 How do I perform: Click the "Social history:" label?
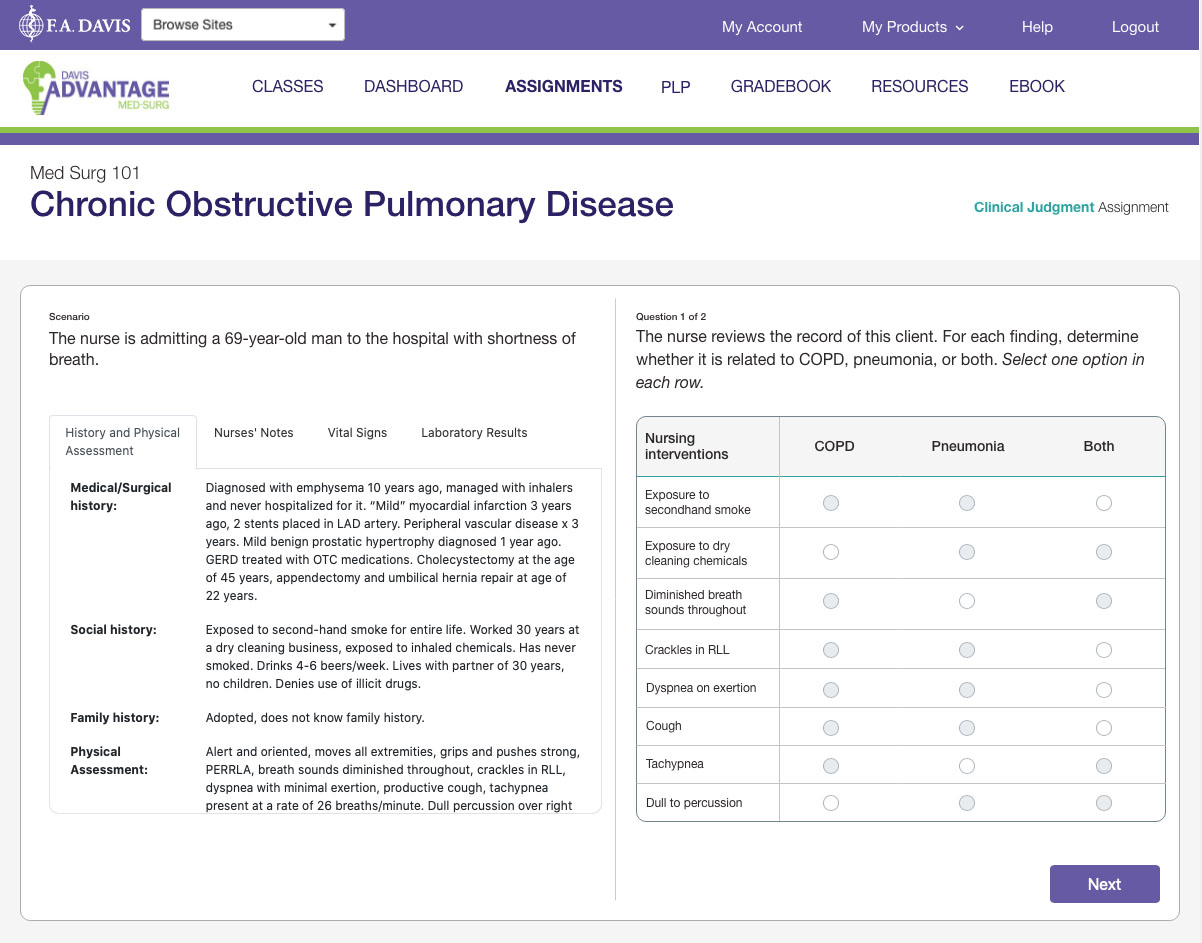pos(114,630)
